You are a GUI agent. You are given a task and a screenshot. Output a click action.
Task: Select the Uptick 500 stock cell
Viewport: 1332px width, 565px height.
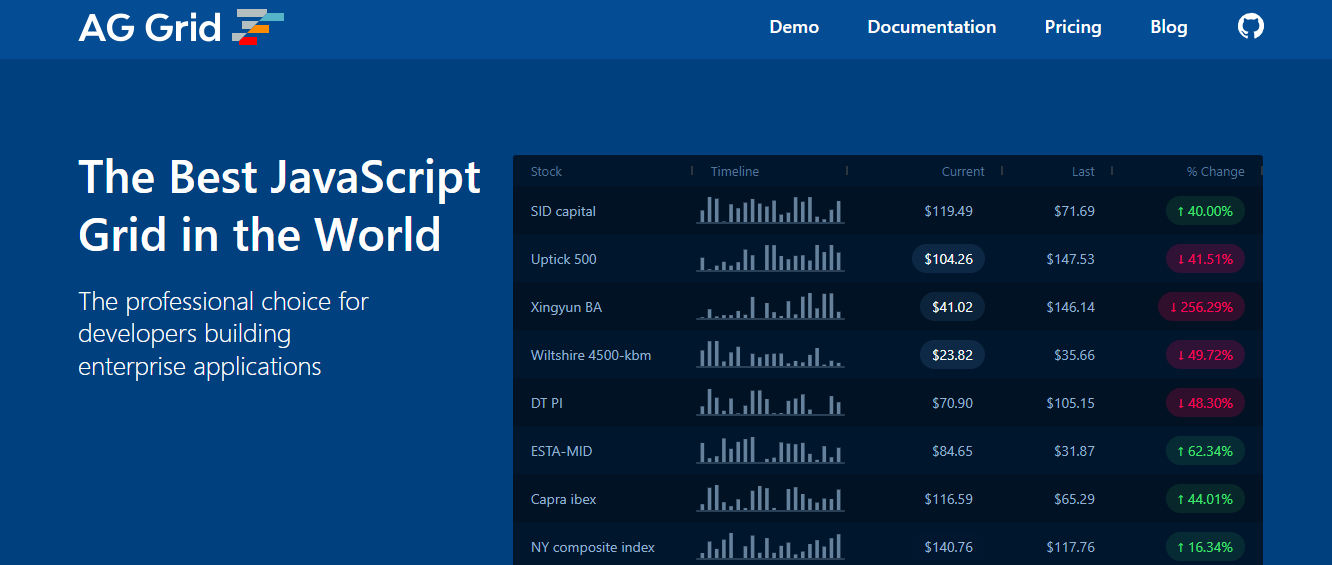(x=564, y=259)
